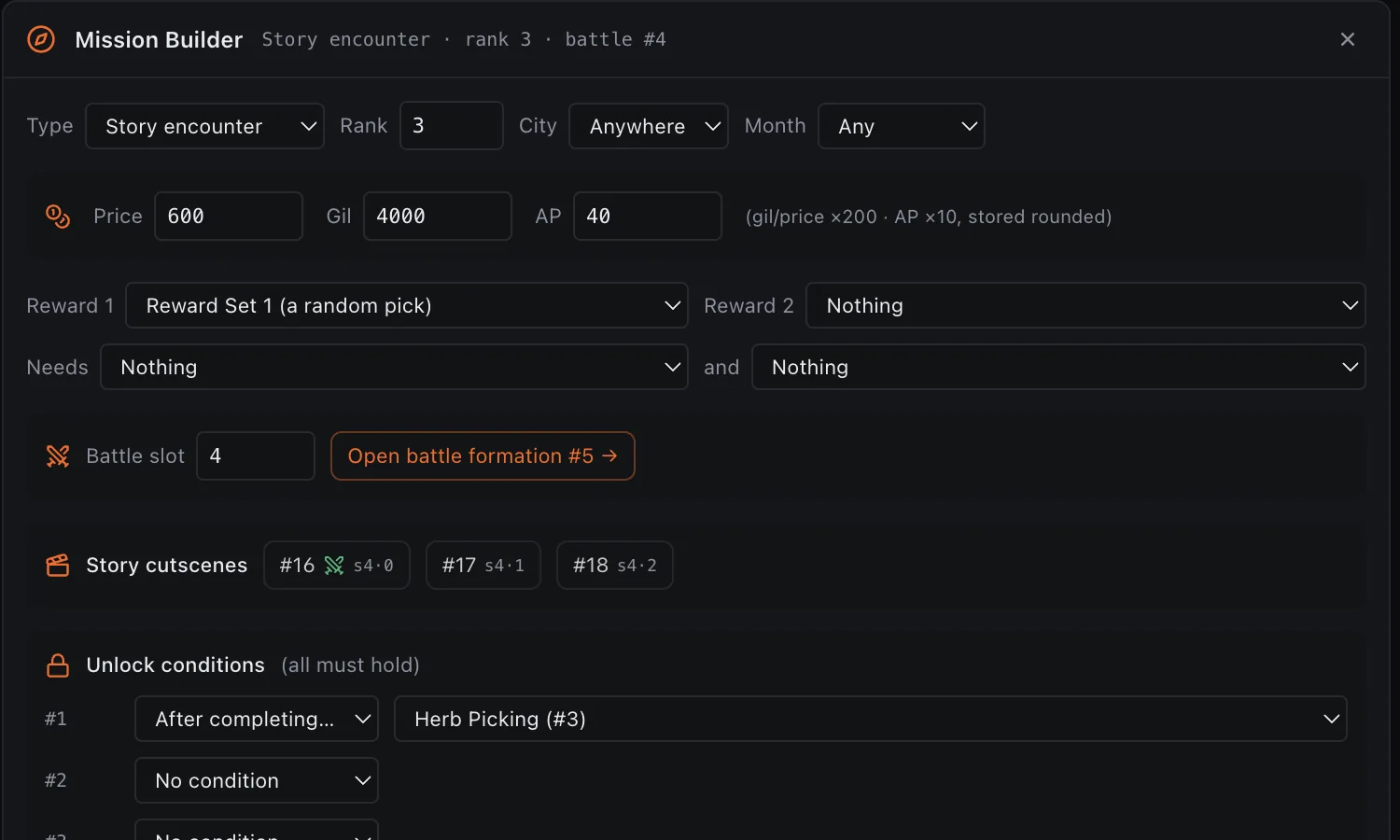Click the Mission Builder compass icon

click(x=40, y=39)
